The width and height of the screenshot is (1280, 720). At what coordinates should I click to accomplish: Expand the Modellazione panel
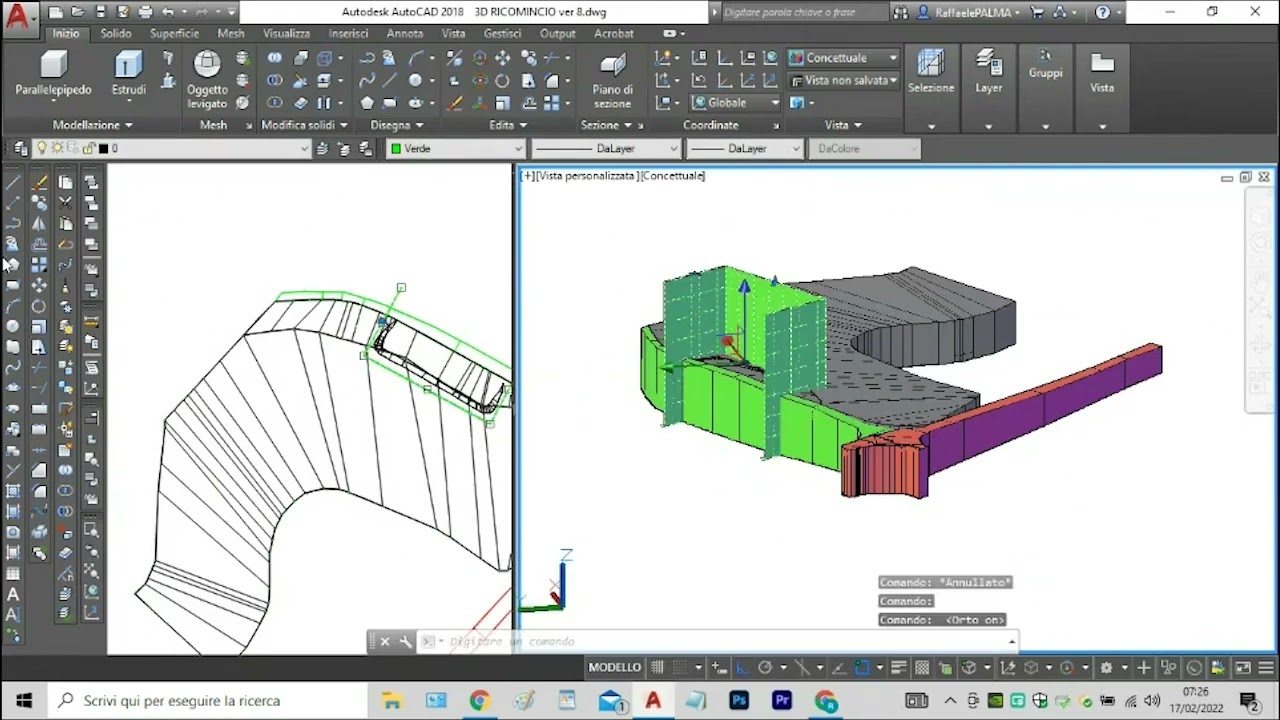[x=92, y=125]
